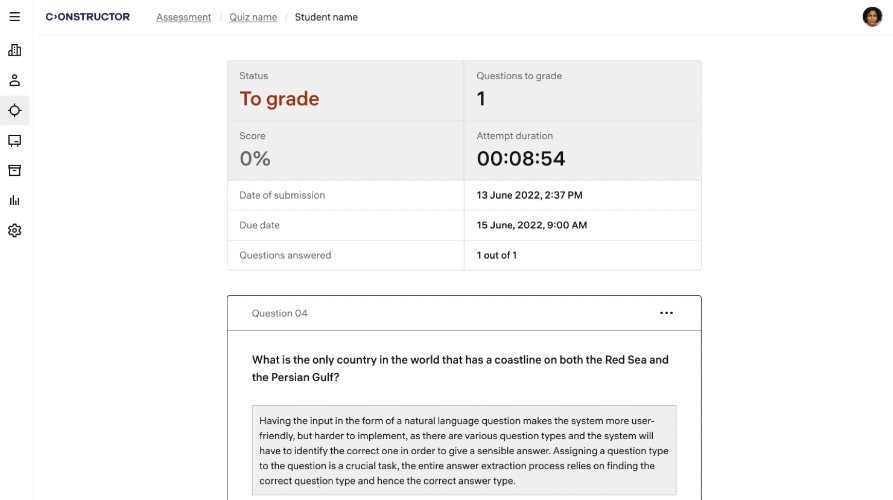
Task: Open the presentation screen sidebar icon
Action: [15, 141]
